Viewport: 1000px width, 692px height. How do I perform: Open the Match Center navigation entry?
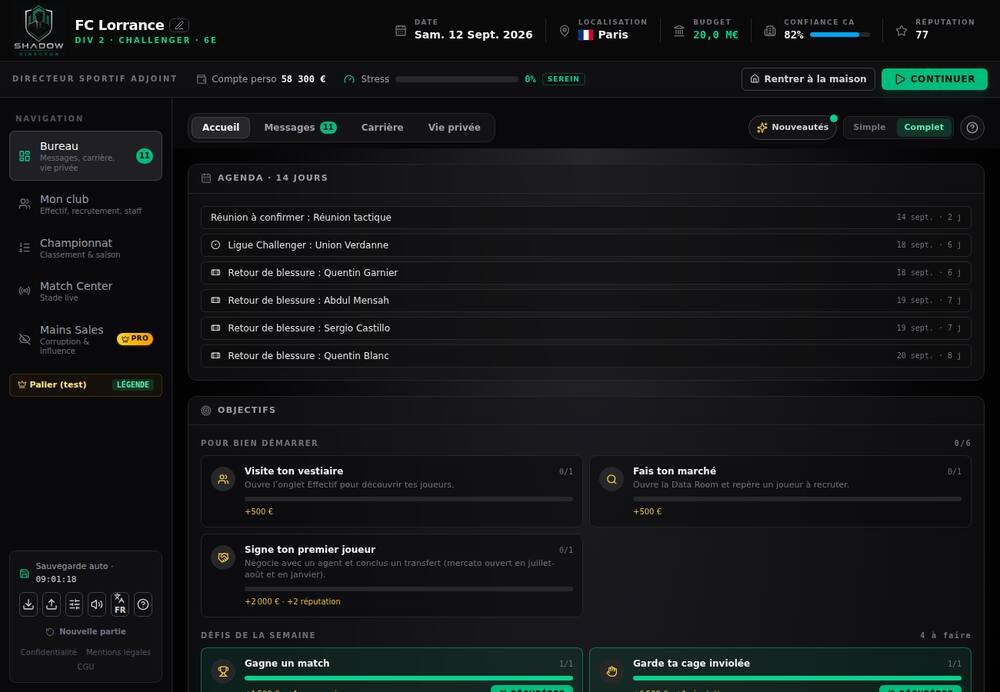pos(85,291)
